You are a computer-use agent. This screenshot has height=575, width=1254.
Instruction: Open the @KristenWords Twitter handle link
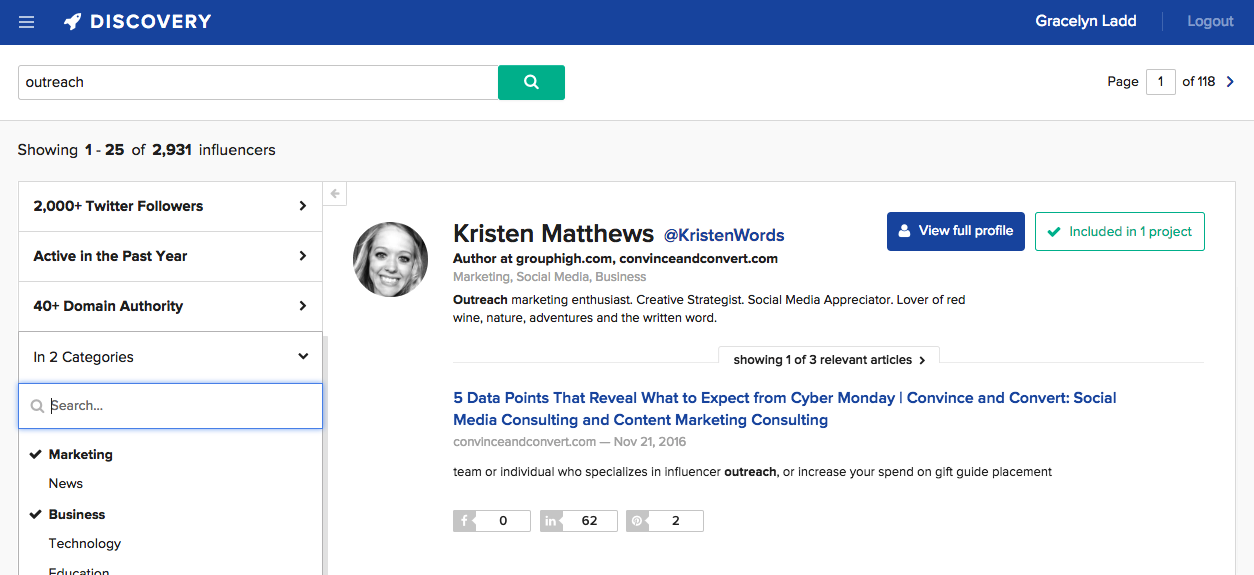(724, 236)
